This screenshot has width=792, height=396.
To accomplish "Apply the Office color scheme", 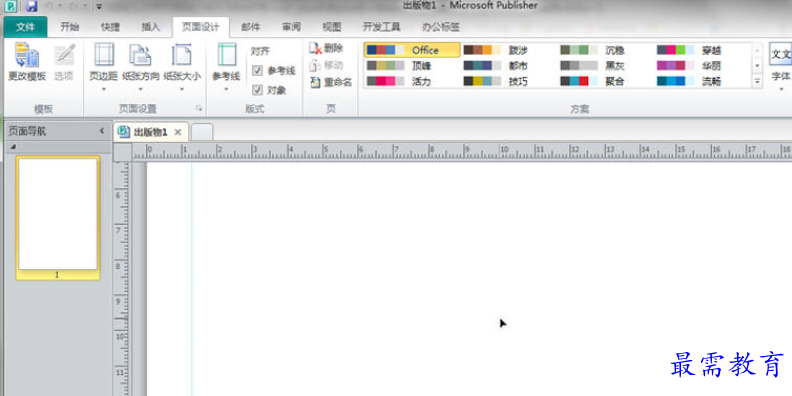I will [x=412, y=50].
